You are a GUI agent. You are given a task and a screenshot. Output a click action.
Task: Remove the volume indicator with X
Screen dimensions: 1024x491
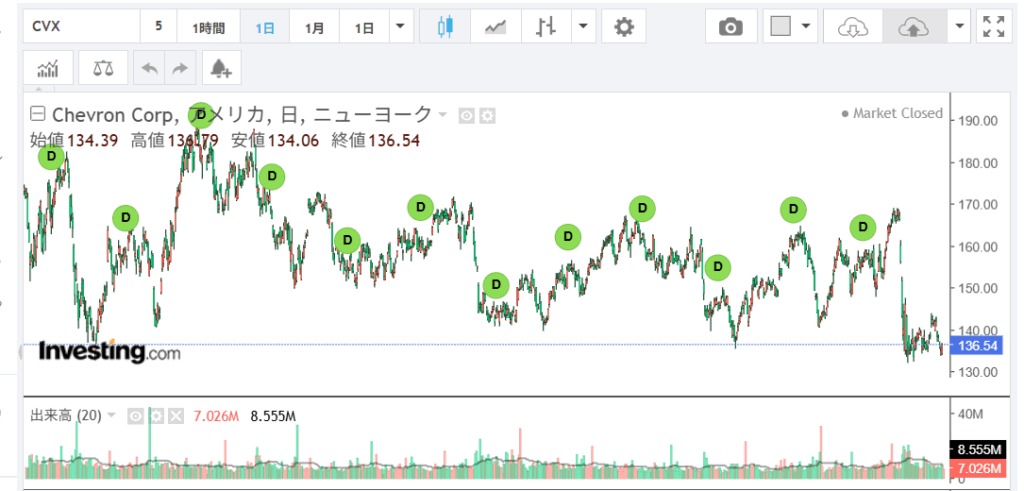coord(176,416)
